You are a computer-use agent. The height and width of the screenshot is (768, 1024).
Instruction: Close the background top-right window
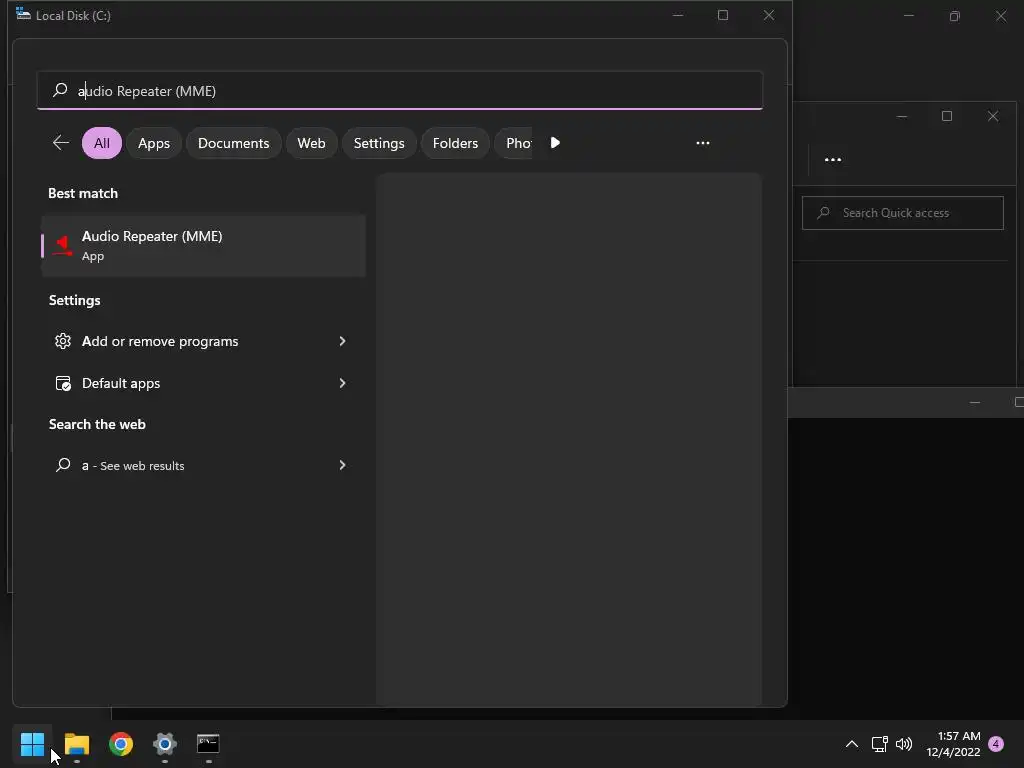pos(1001,16)
